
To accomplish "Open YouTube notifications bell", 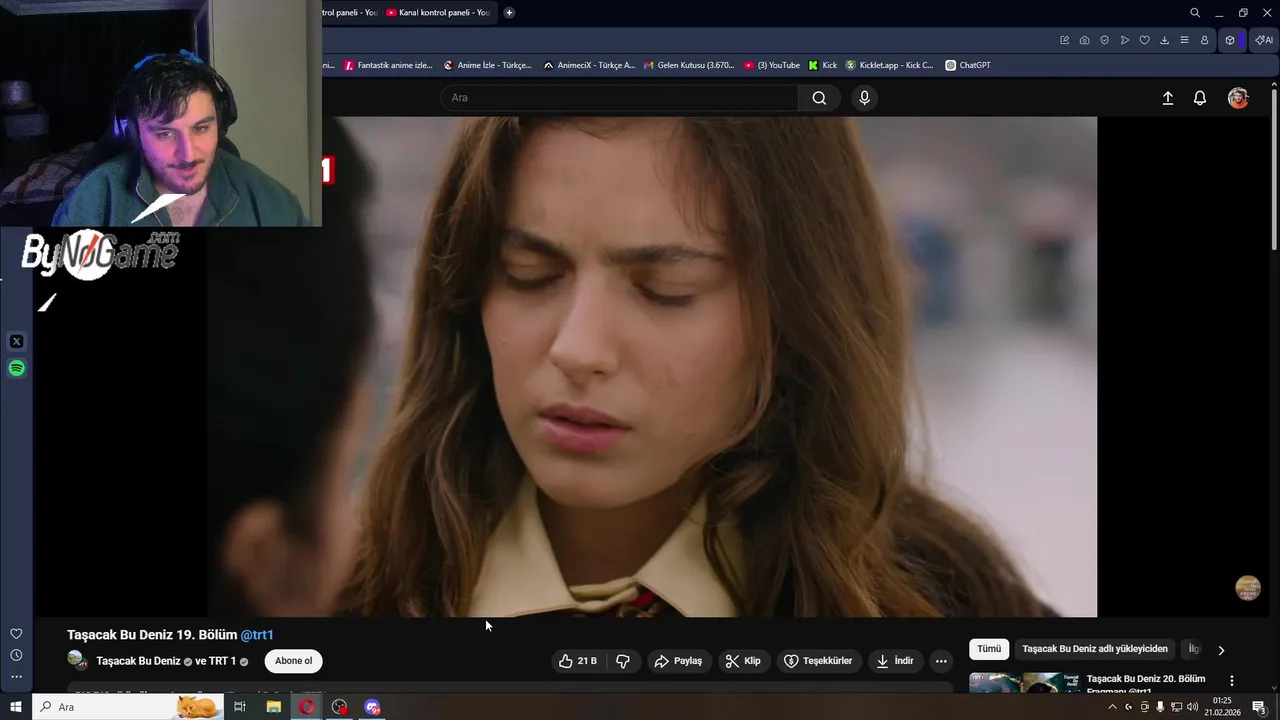I will (x=1200, y=98).
